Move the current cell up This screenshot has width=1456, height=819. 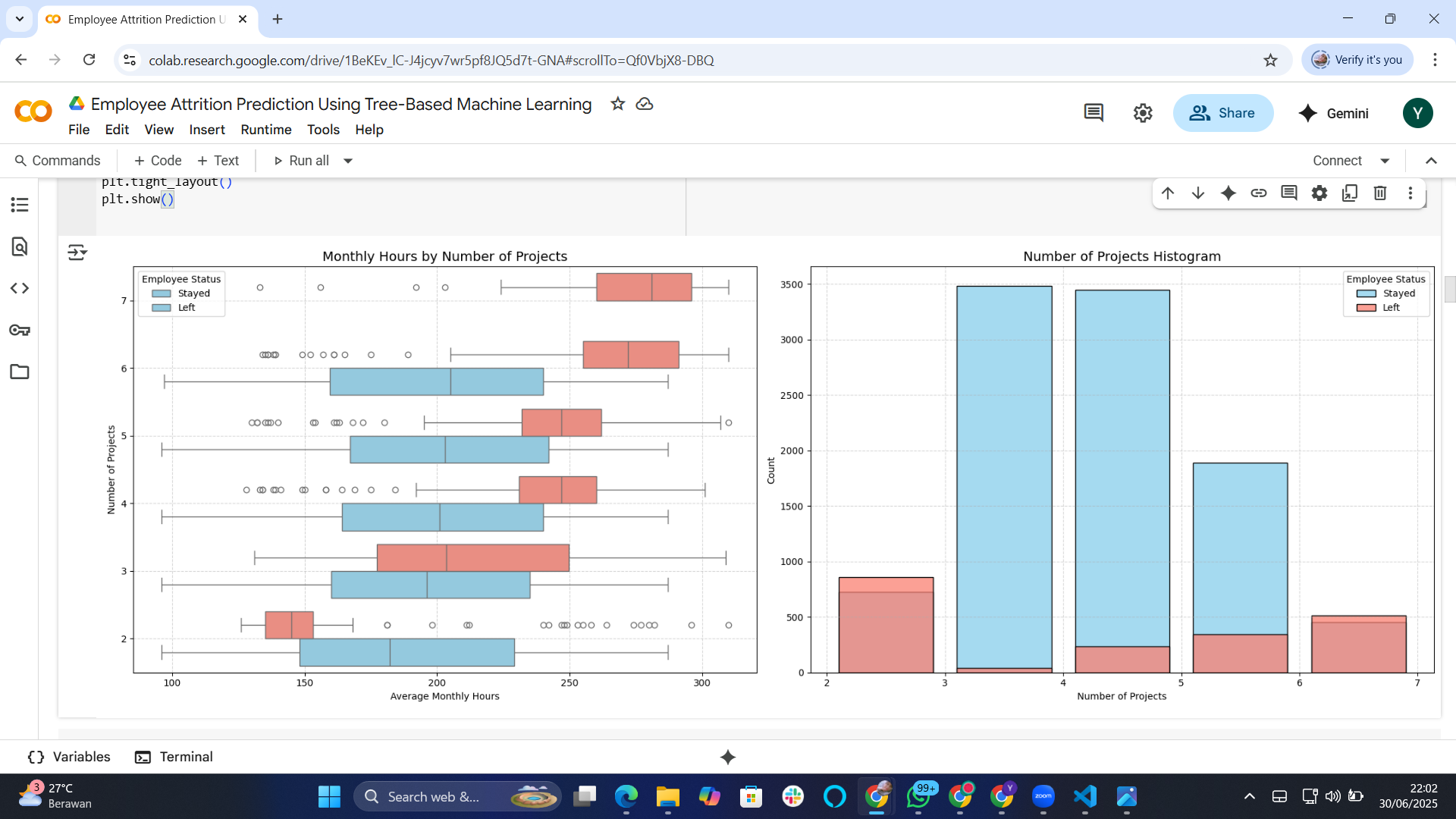click(x=1167, y=193)
